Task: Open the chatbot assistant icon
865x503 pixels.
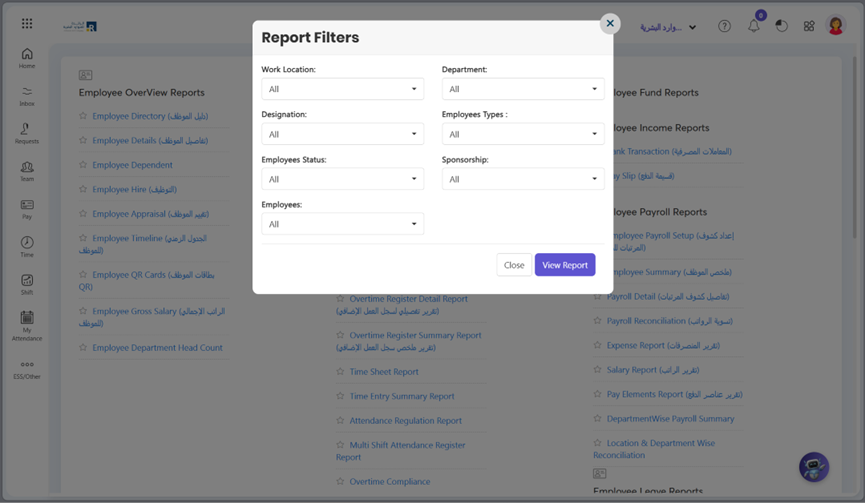Action: 814,466
